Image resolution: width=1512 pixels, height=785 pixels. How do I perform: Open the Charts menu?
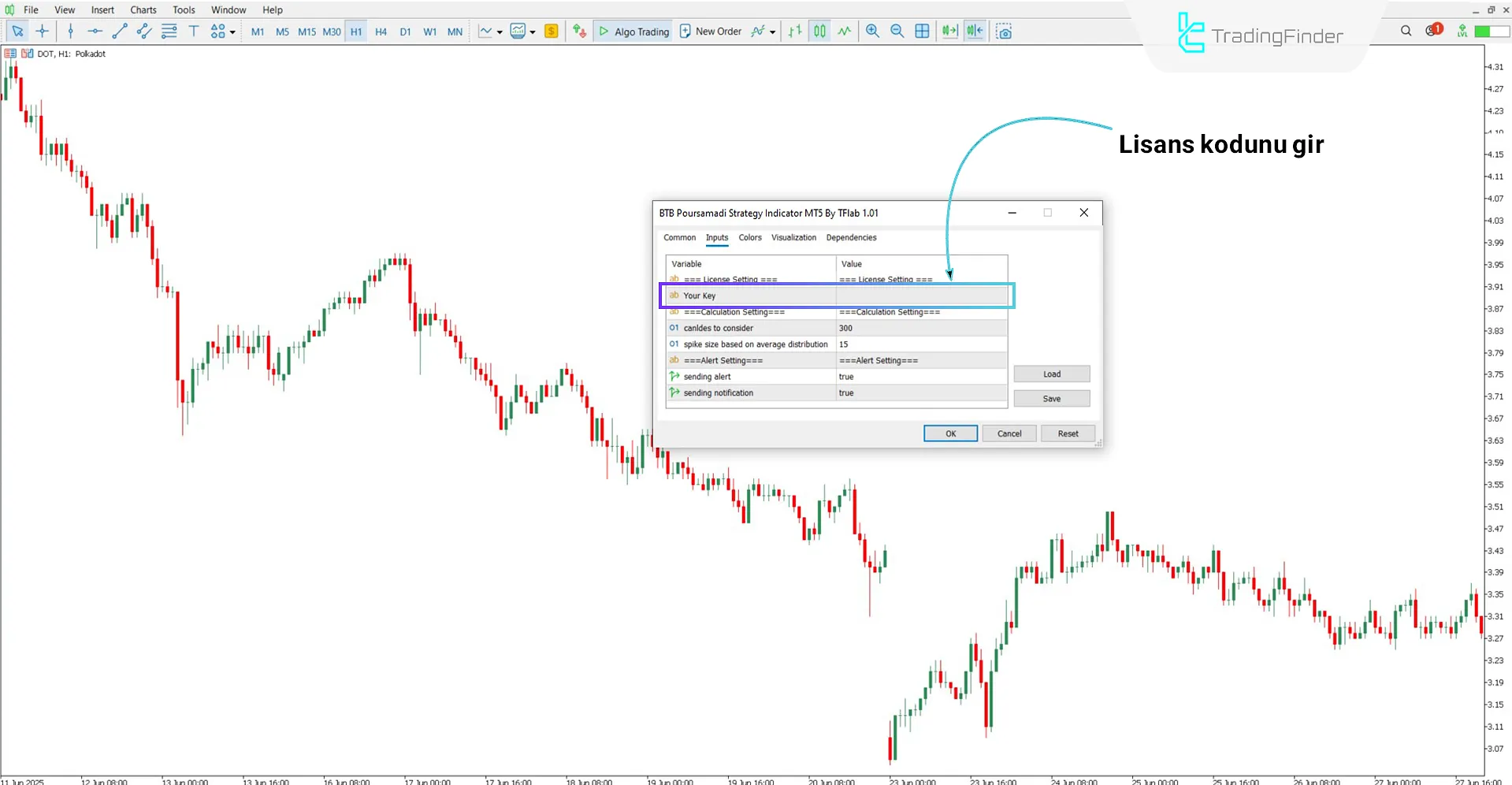(x=143, y=9)
